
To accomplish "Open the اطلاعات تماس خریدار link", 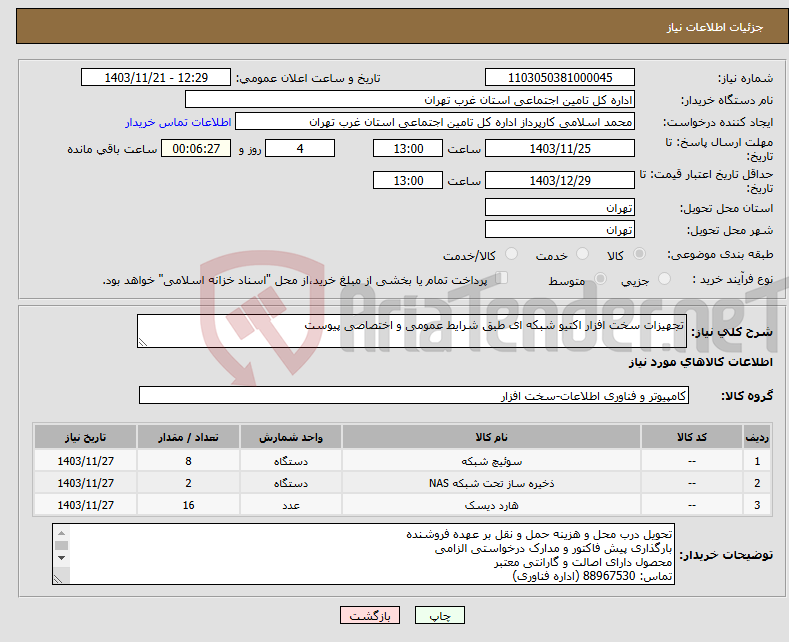I will (178, 122).
